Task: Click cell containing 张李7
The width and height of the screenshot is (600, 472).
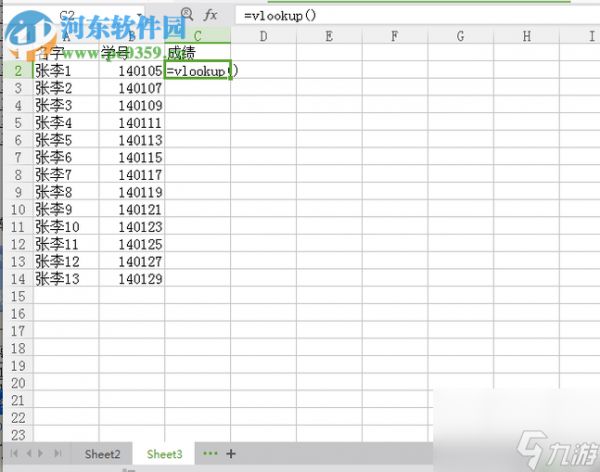Action: (x=66, y=175)
